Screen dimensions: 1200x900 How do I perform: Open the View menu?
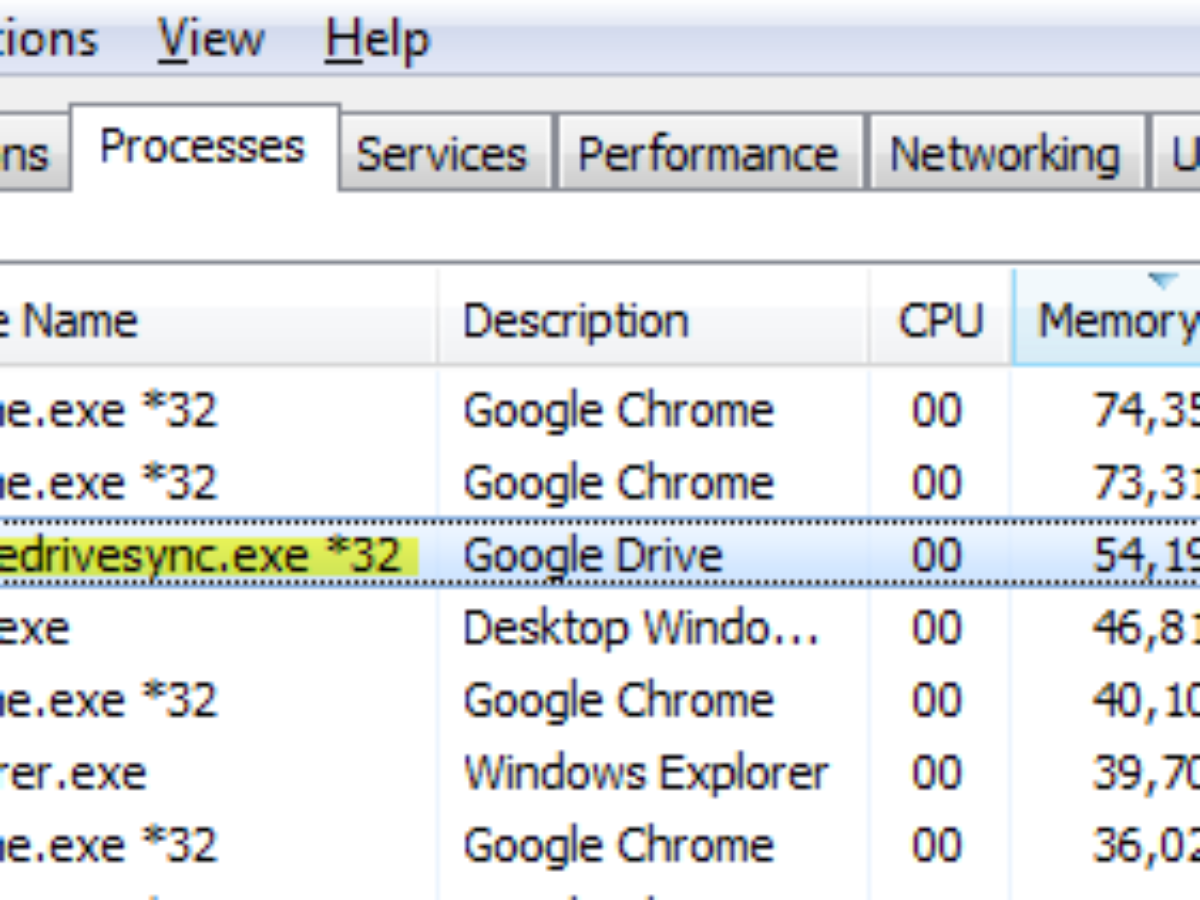point(211,40)
